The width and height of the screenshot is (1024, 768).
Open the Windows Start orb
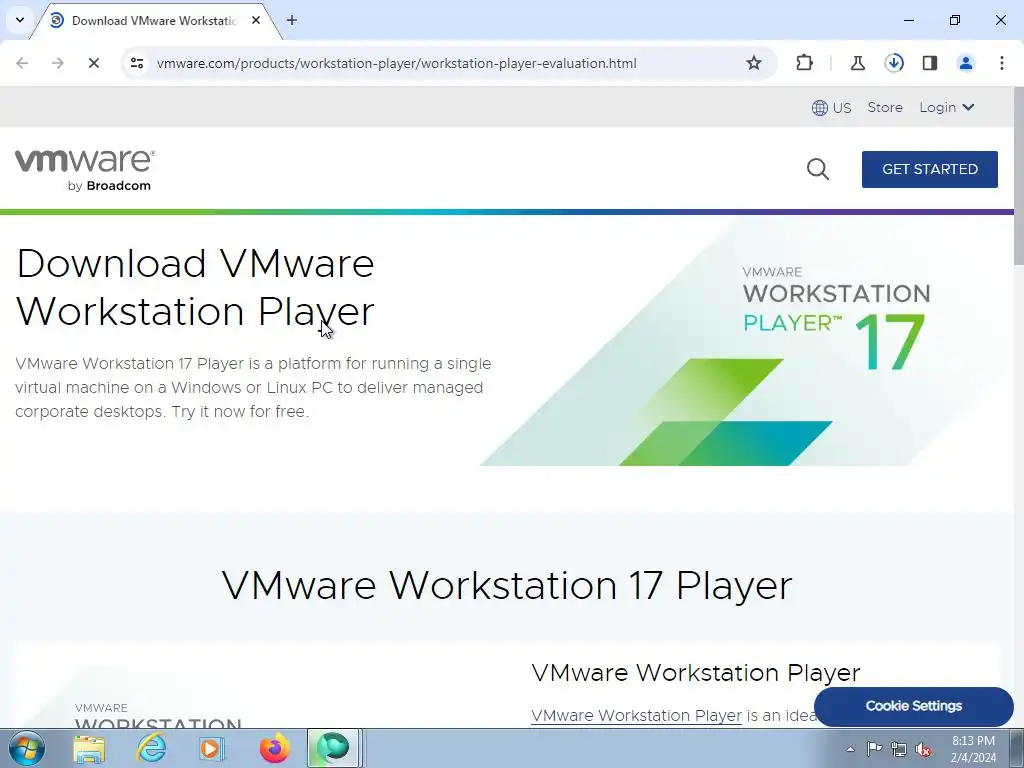click(x=26, y=748)
